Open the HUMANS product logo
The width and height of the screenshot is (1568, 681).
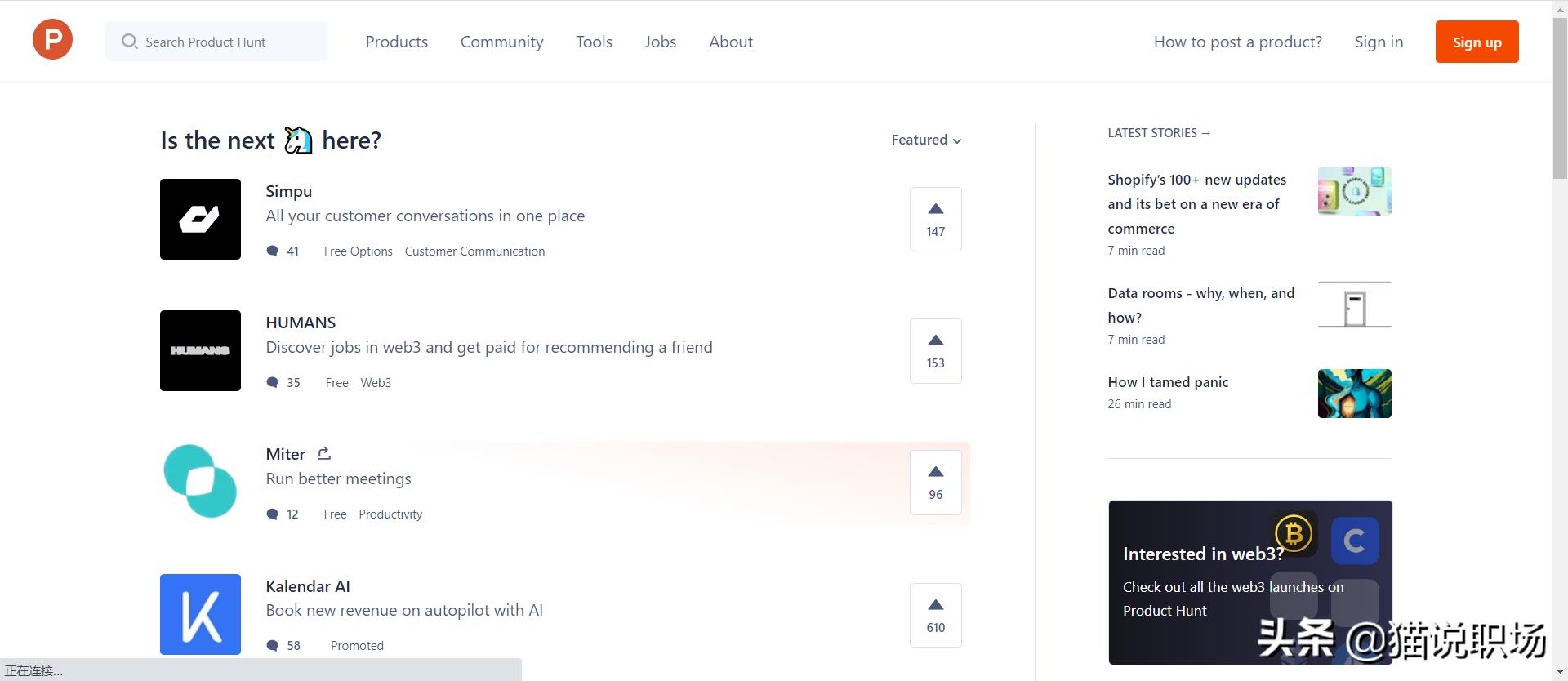tap(200, 350)
